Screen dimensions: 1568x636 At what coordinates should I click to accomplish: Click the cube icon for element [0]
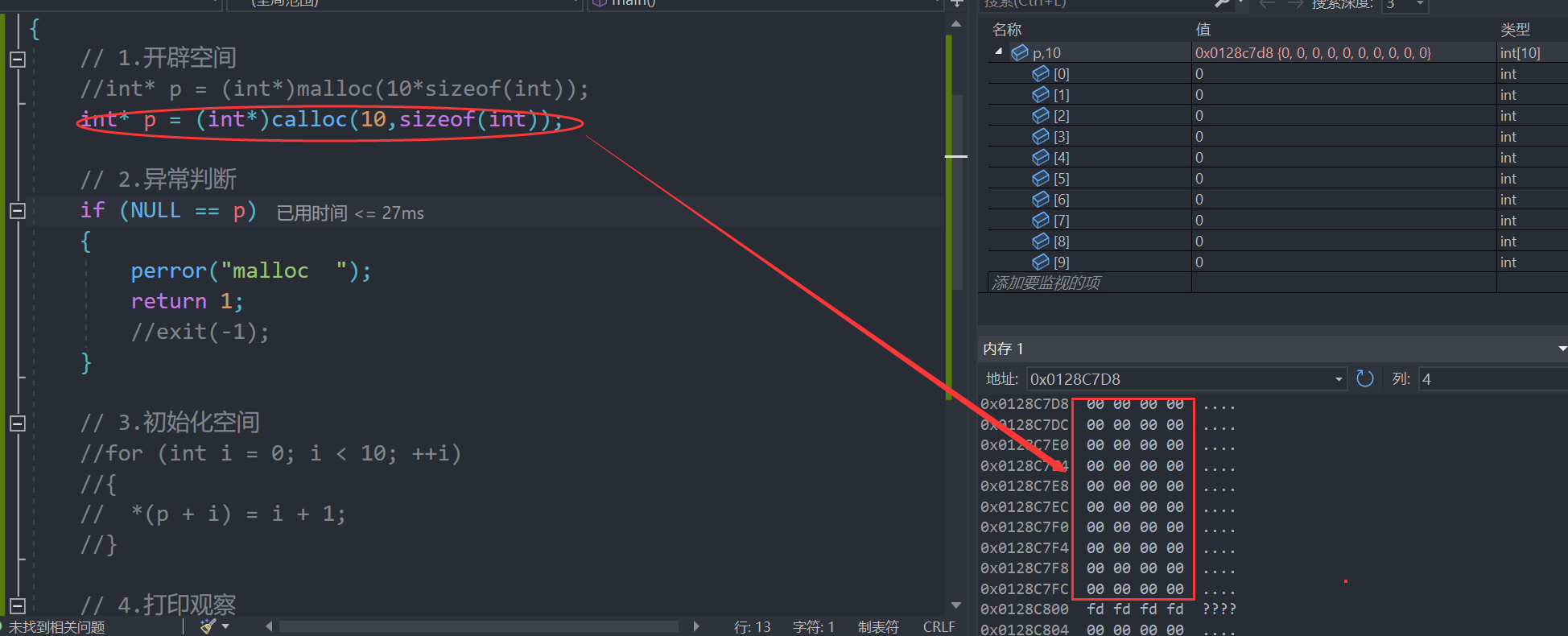pos(1041,73)
